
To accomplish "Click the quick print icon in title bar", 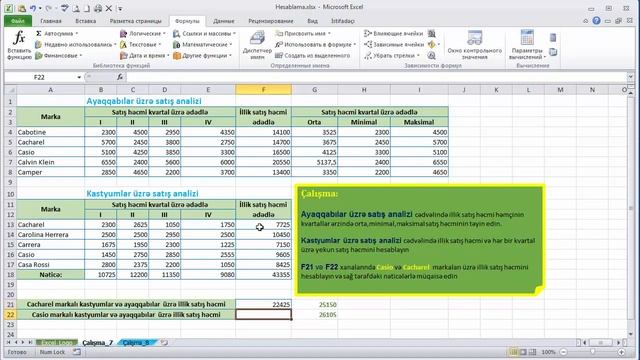I will pos(98,8).
